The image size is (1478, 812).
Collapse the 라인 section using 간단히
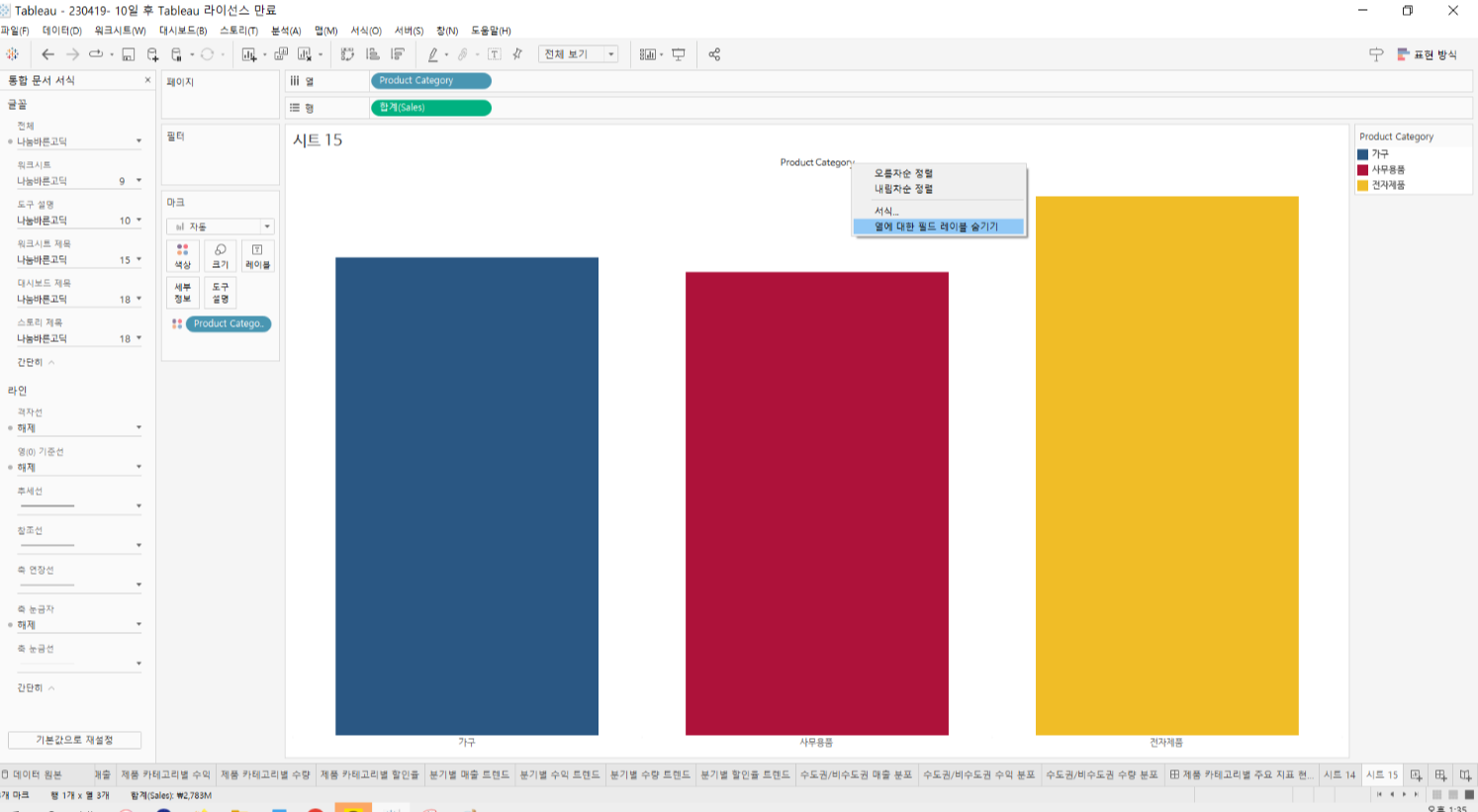tap(36, 687)
